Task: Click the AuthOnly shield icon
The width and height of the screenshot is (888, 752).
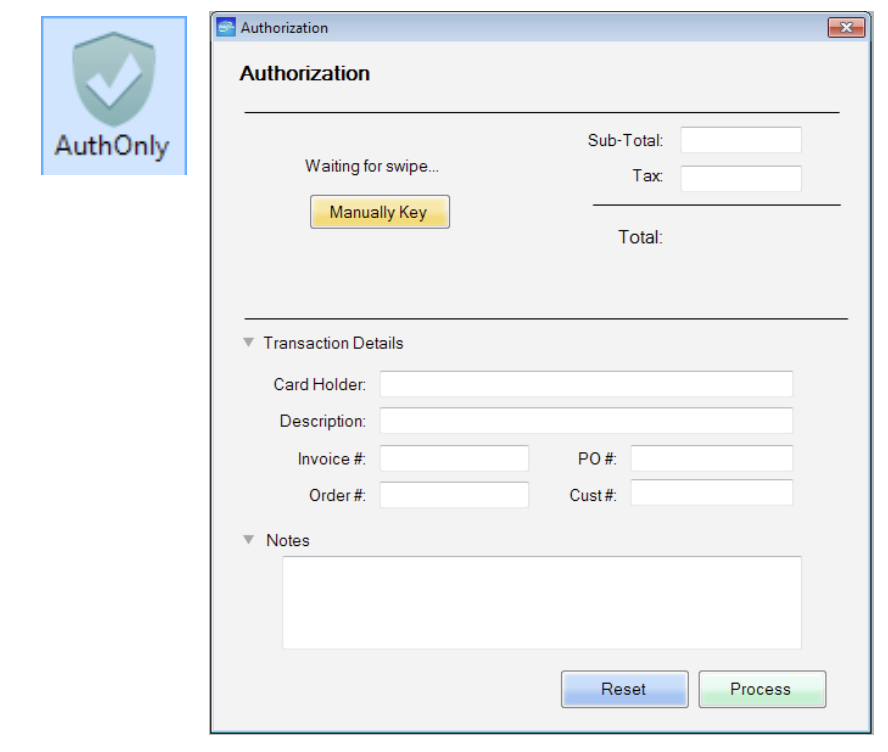Action: pyautogui.click(x=114, y=80)
